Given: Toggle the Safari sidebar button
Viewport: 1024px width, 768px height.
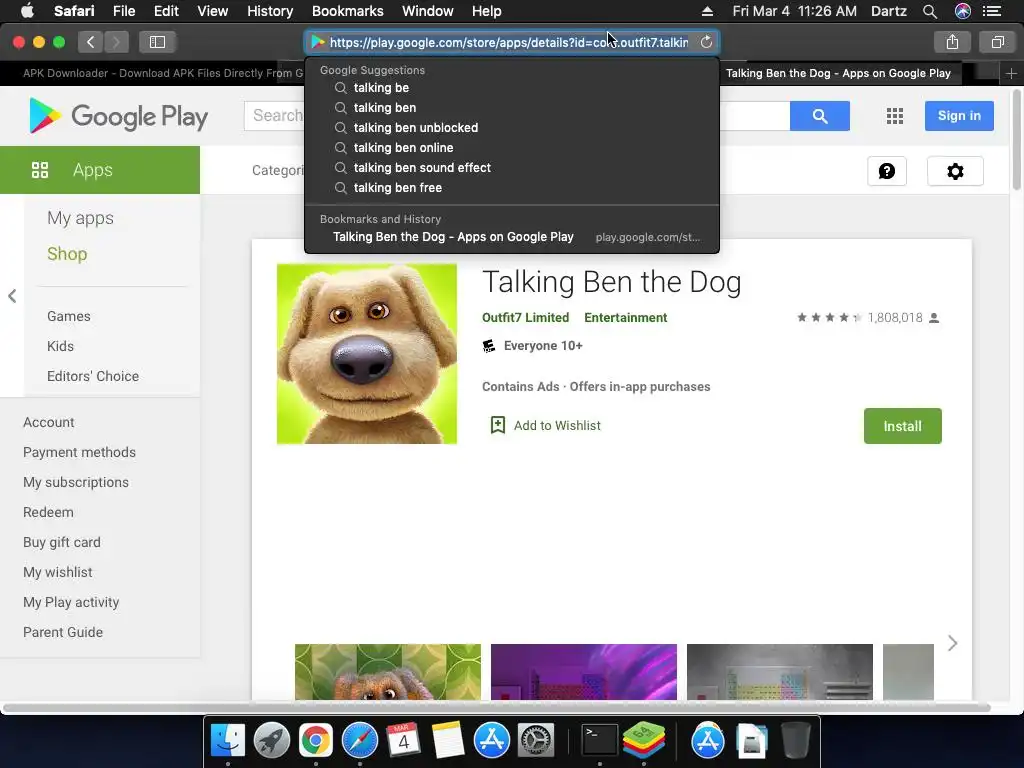Looking at the screenshot, I should pos(157,42).
